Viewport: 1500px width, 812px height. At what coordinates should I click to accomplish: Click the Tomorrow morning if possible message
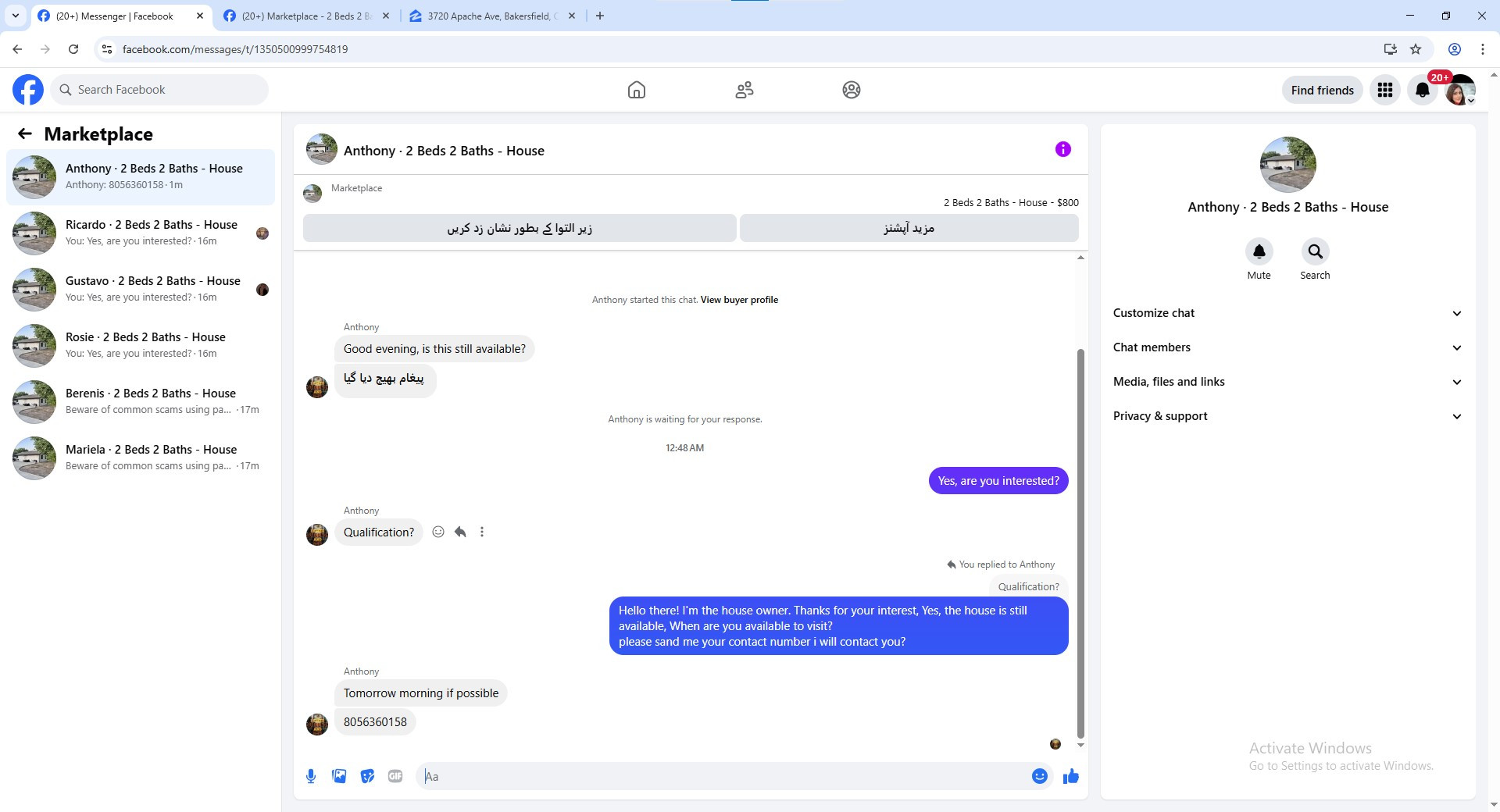click(421, 693)
